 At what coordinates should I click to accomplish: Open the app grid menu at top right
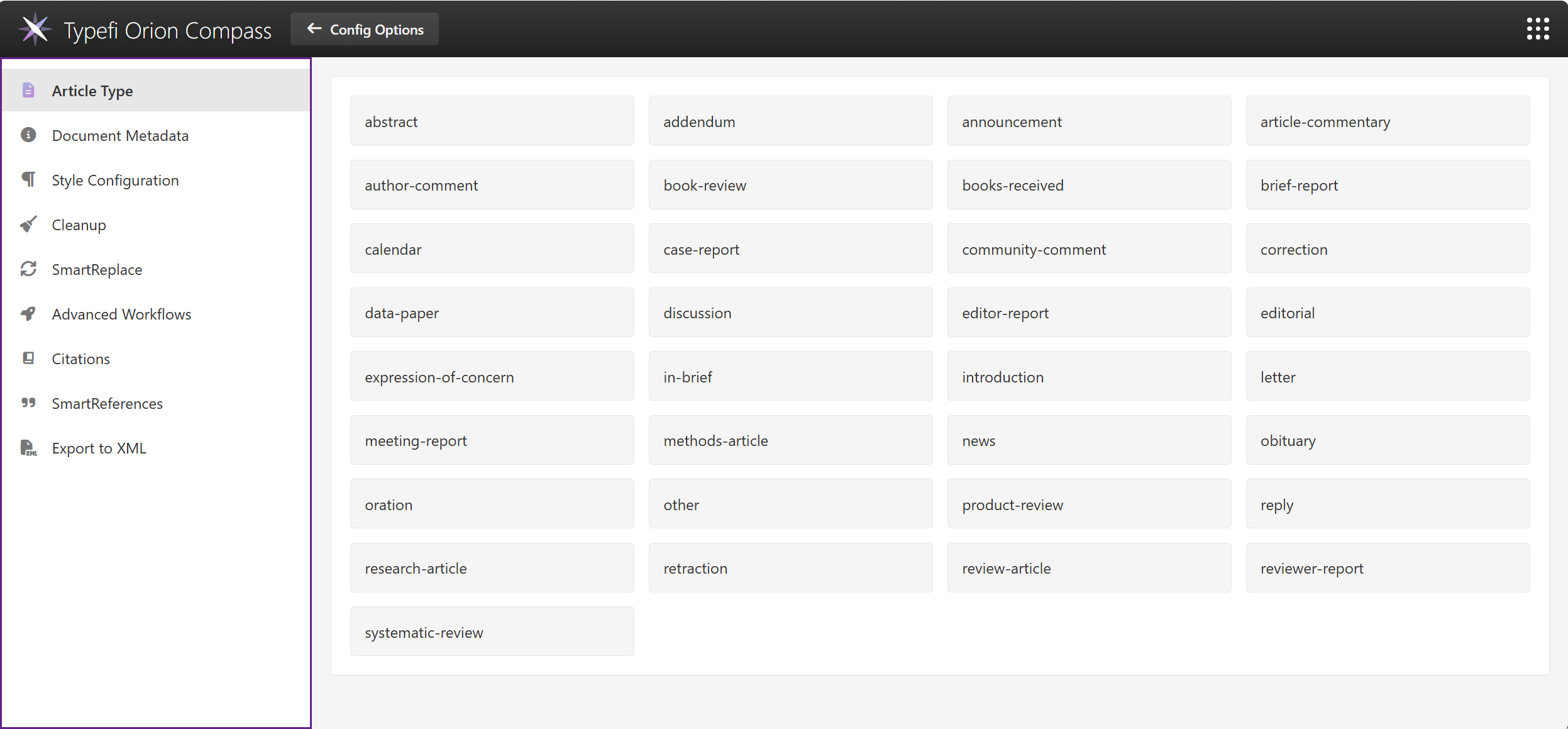(1538, 28)
